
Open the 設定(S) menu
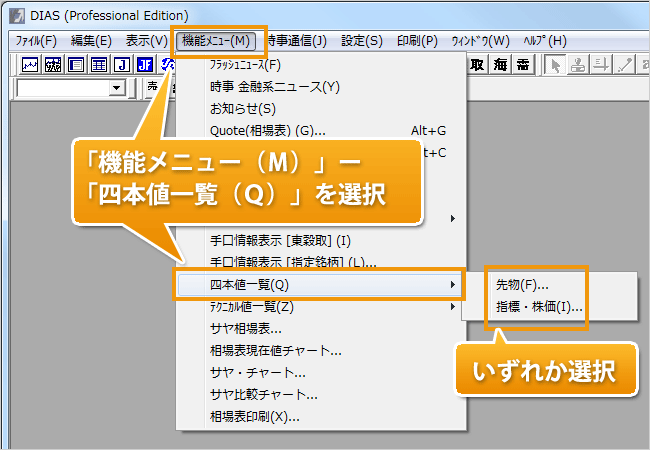tap(361, 41)
